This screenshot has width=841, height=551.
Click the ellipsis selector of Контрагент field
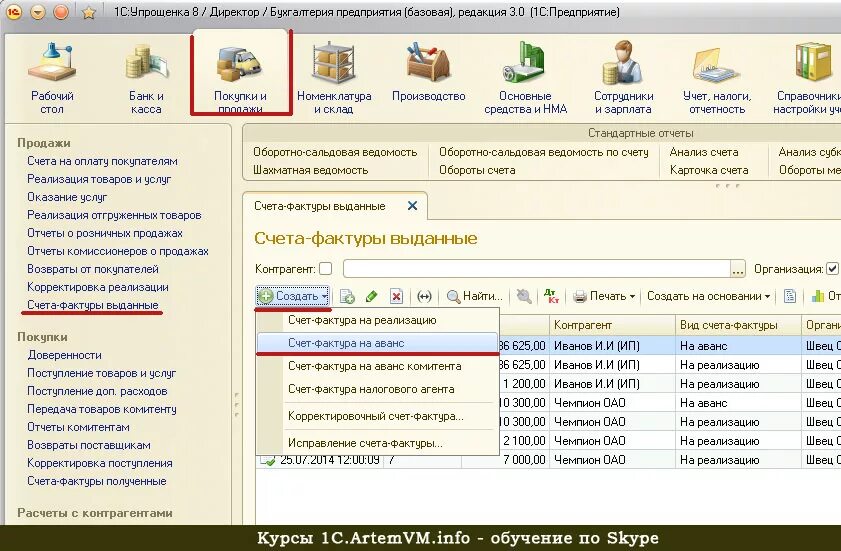click(x=738, y=269)
